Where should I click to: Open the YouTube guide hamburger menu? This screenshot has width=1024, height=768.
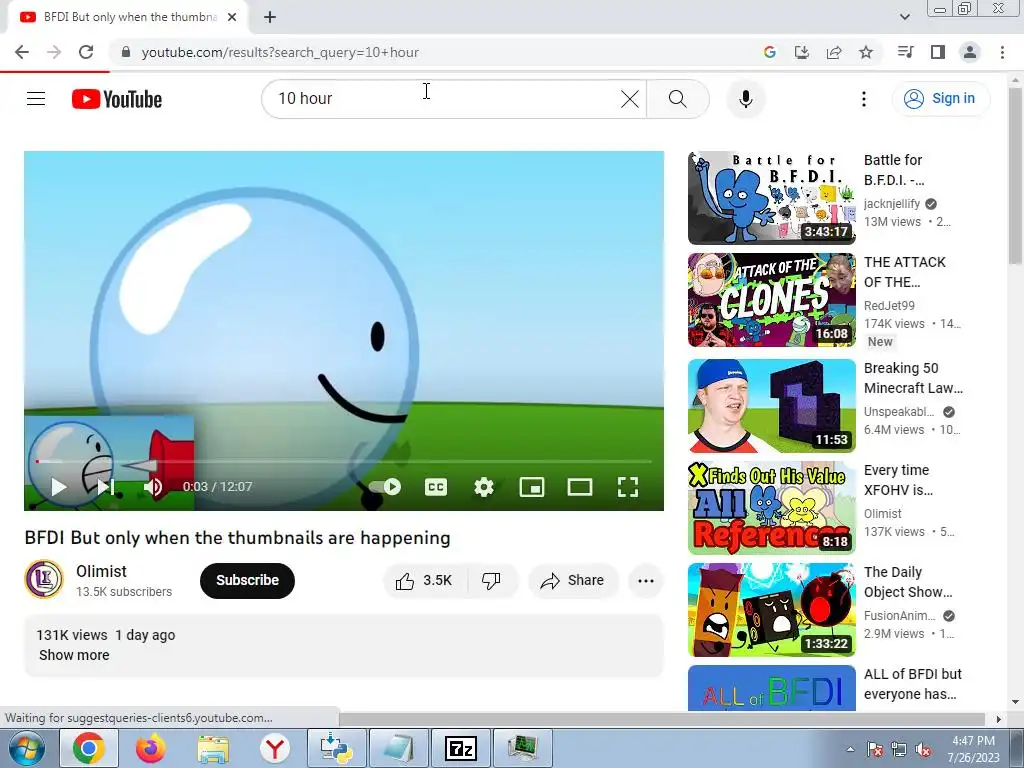click(x=36, y=99)
